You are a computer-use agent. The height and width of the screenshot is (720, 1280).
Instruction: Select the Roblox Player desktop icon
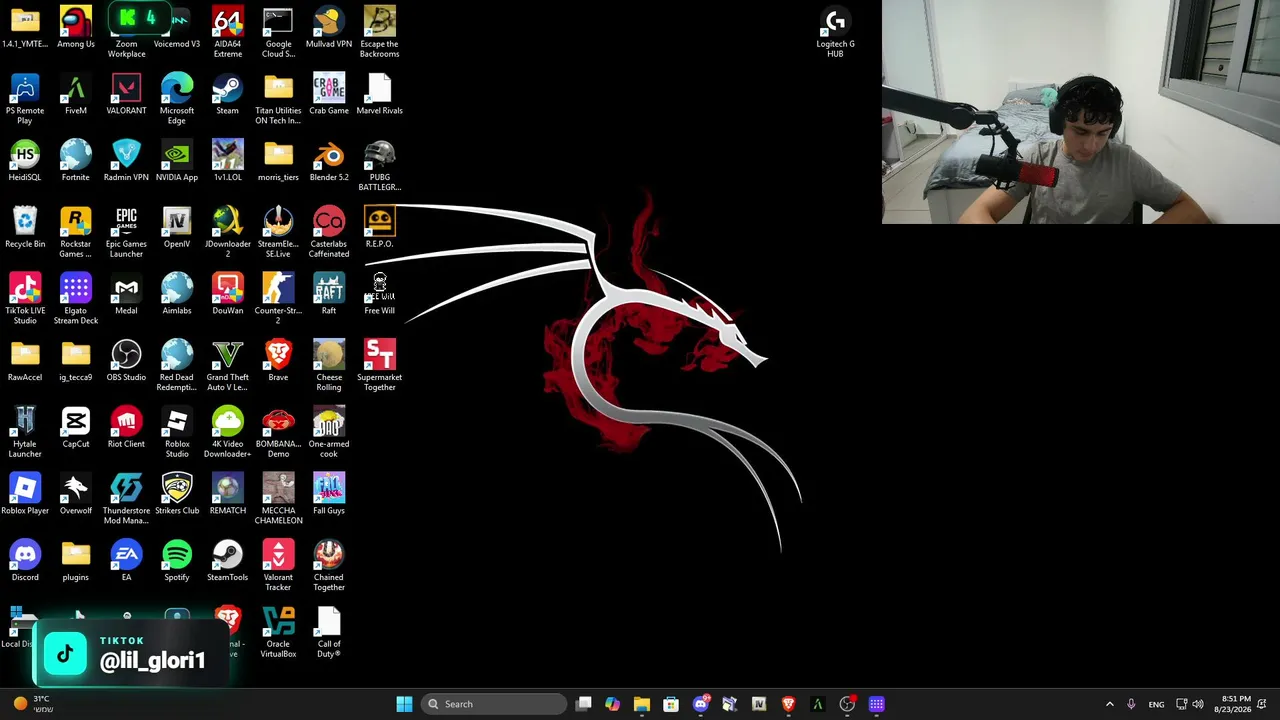pyautogui.click(x=25, y=495)
